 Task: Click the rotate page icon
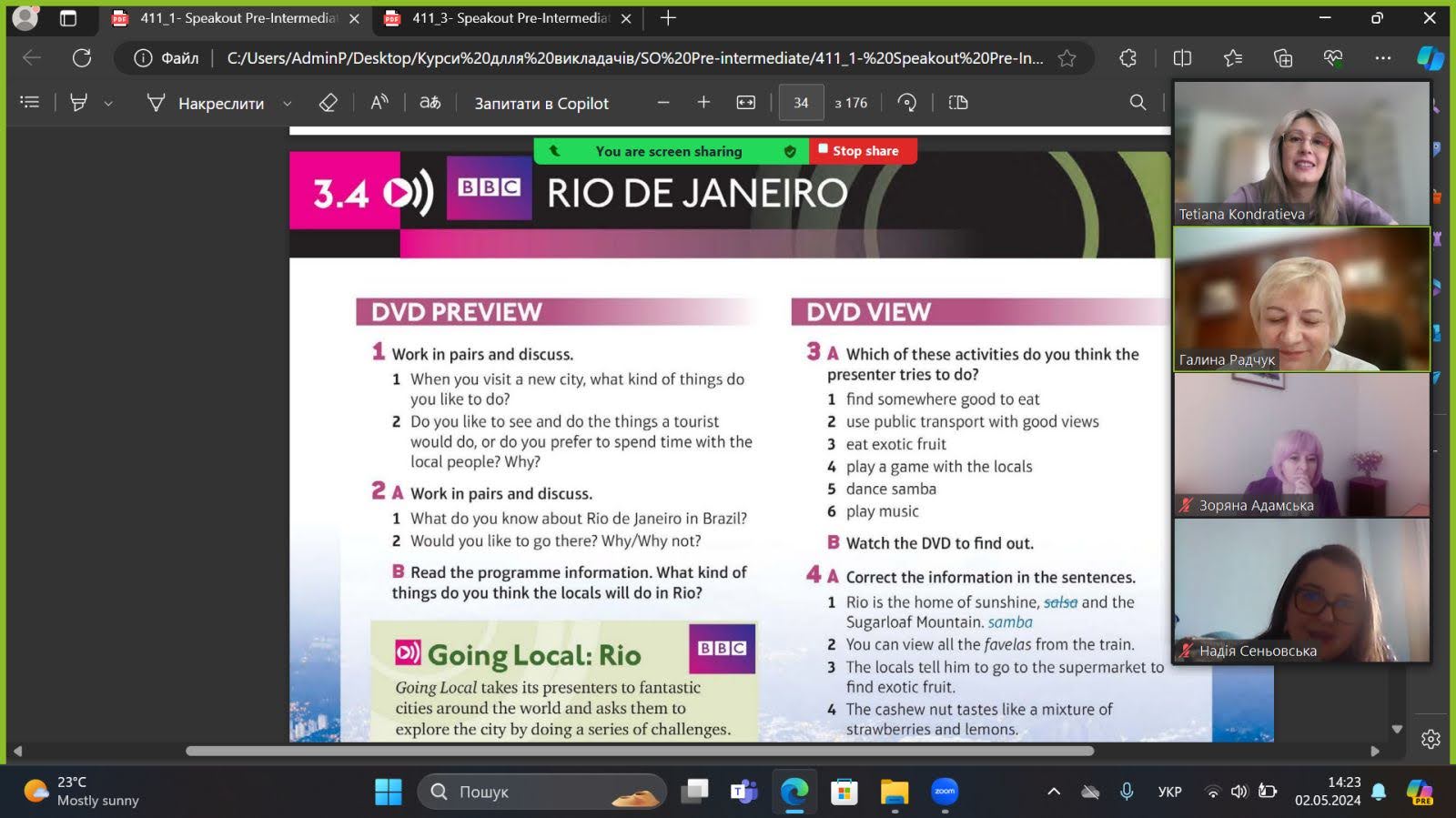click(906, 103)
